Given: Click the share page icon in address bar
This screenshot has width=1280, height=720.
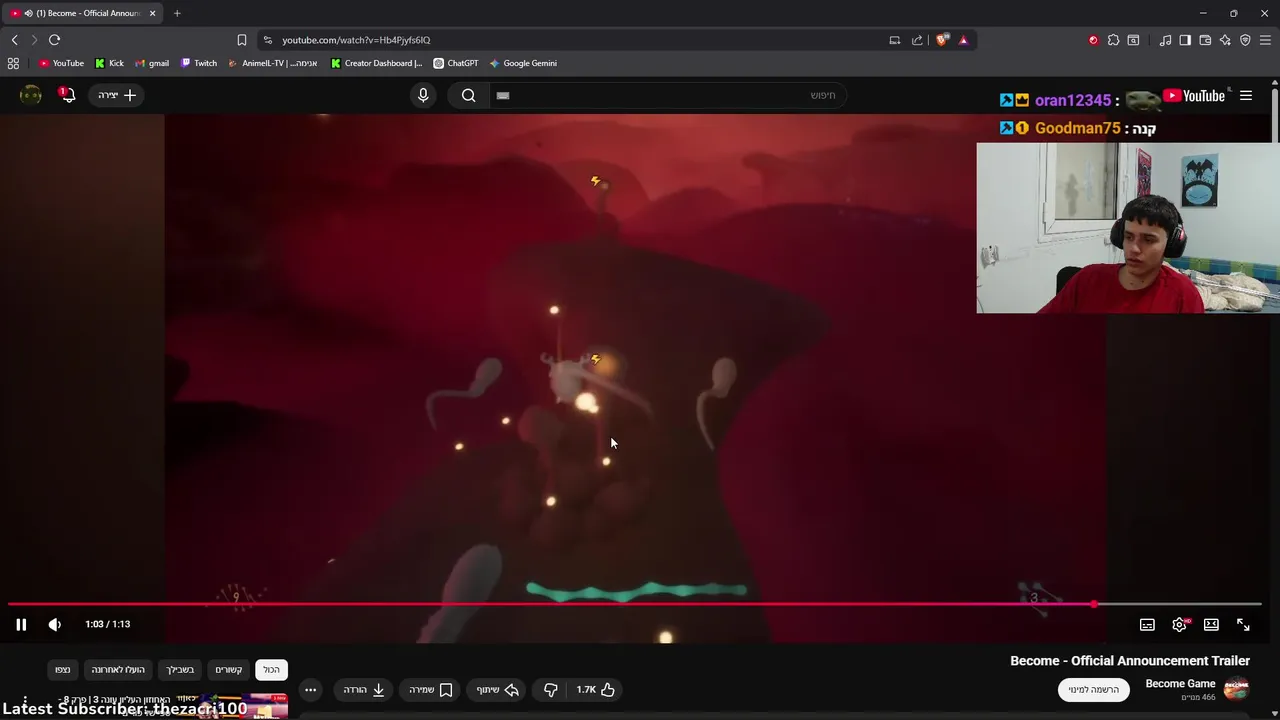Looking at the screenshot, I should tap(917, 40).
